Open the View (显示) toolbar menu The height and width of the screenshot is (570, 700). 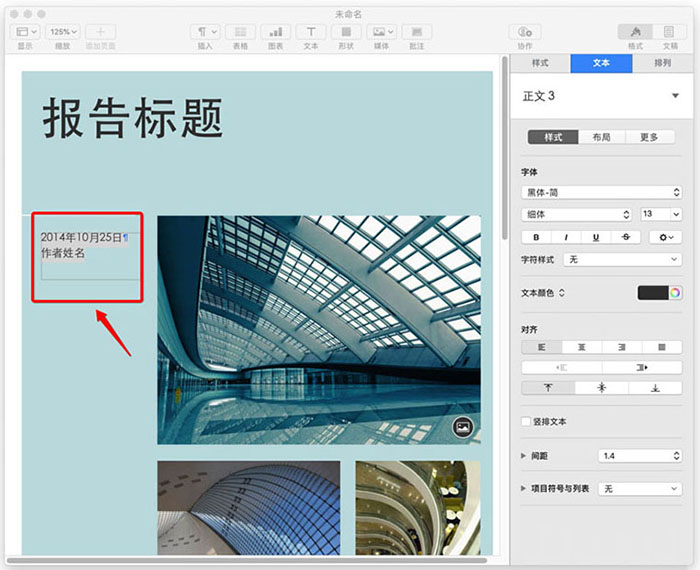coord(25,32)
